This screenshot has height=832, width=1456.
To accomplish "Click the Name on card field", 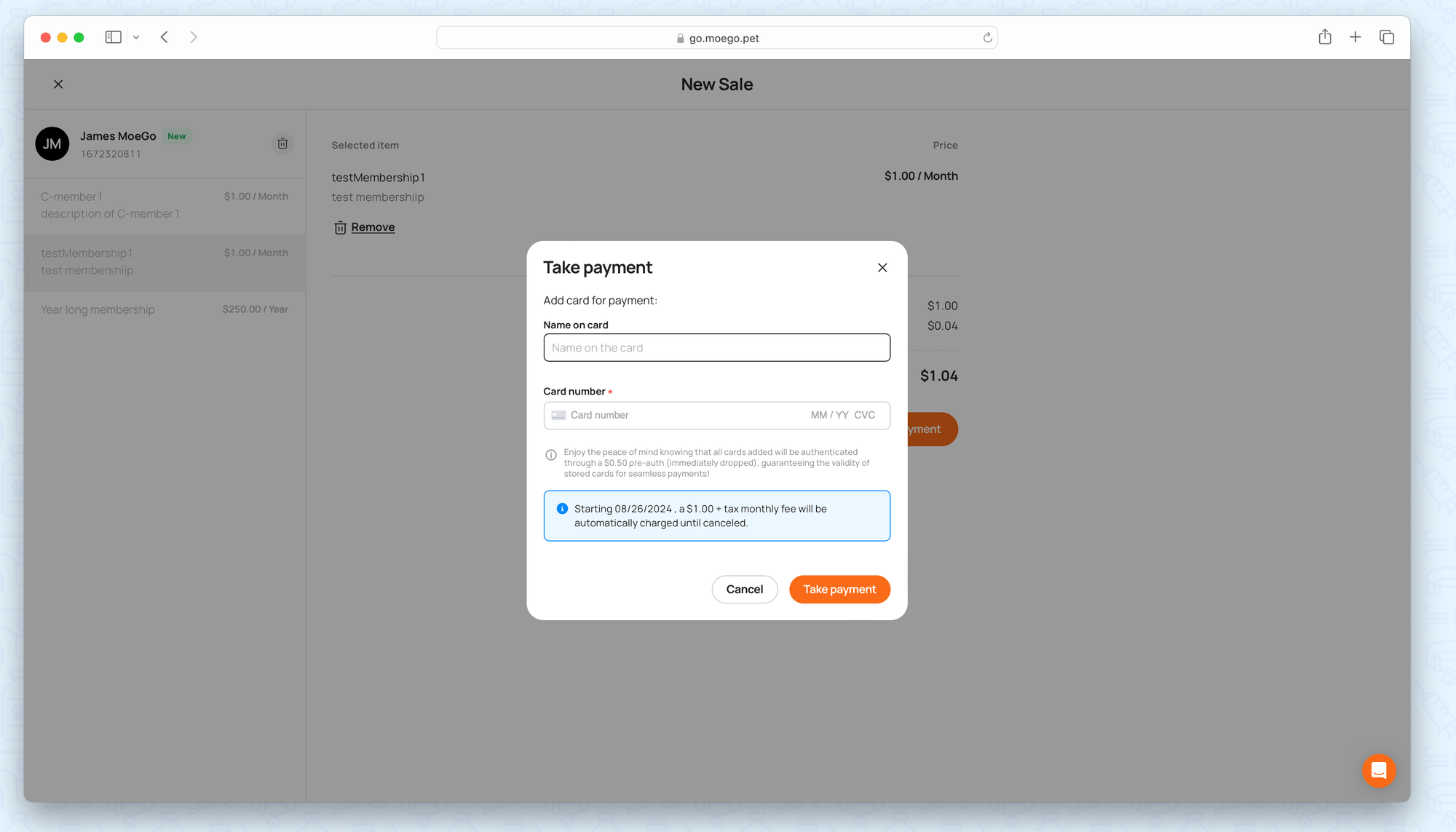I will coord(716,348).
